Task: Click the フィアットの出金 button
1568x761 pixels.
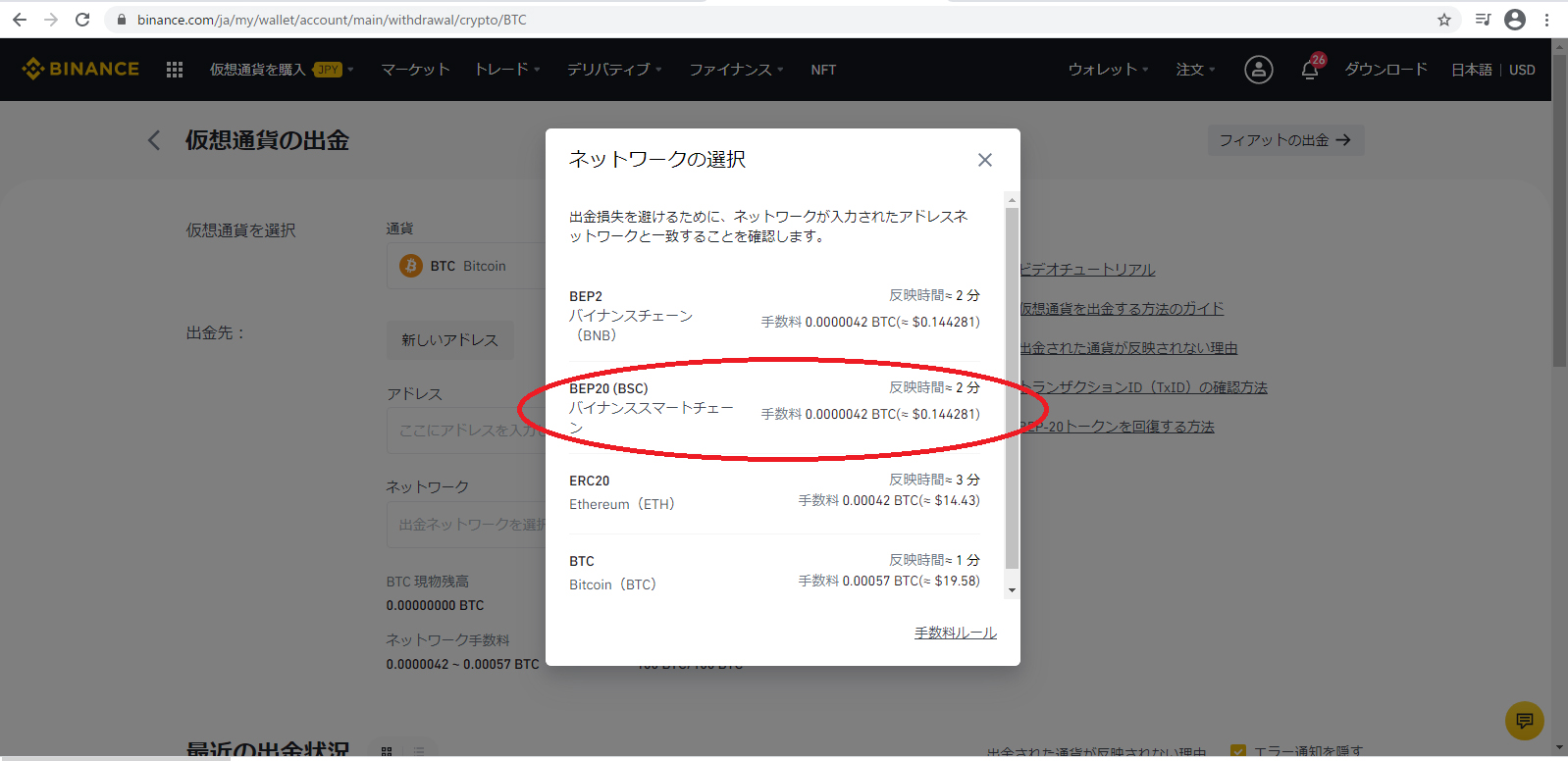Action: pos(1285,140)
